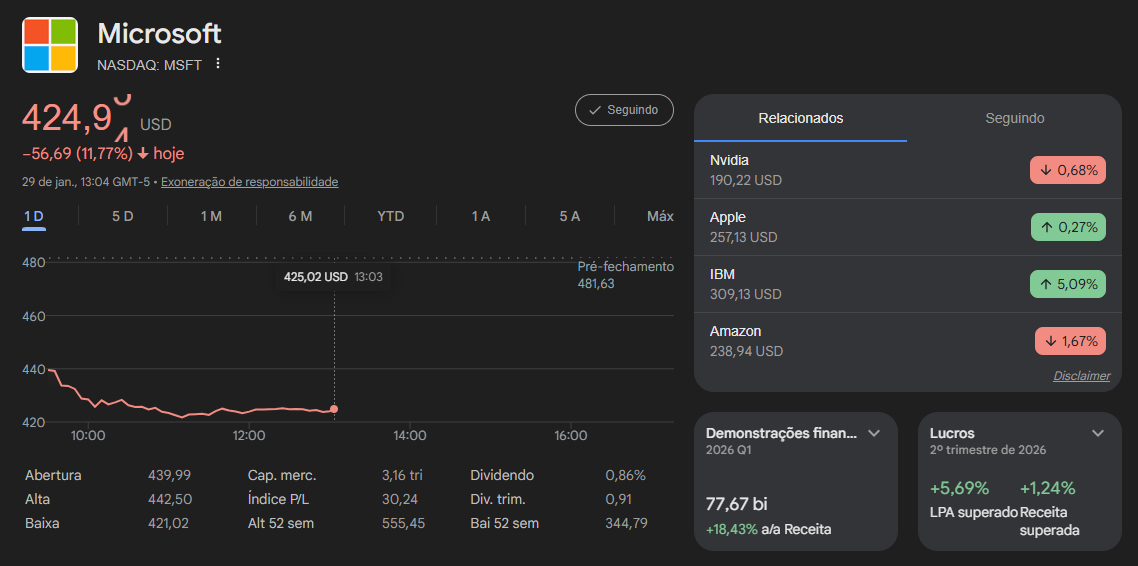Viewport: 1138px width, 566px height.
Task: Open the Exoneração de responsabilidade link
Action: (x=249, y=182)
